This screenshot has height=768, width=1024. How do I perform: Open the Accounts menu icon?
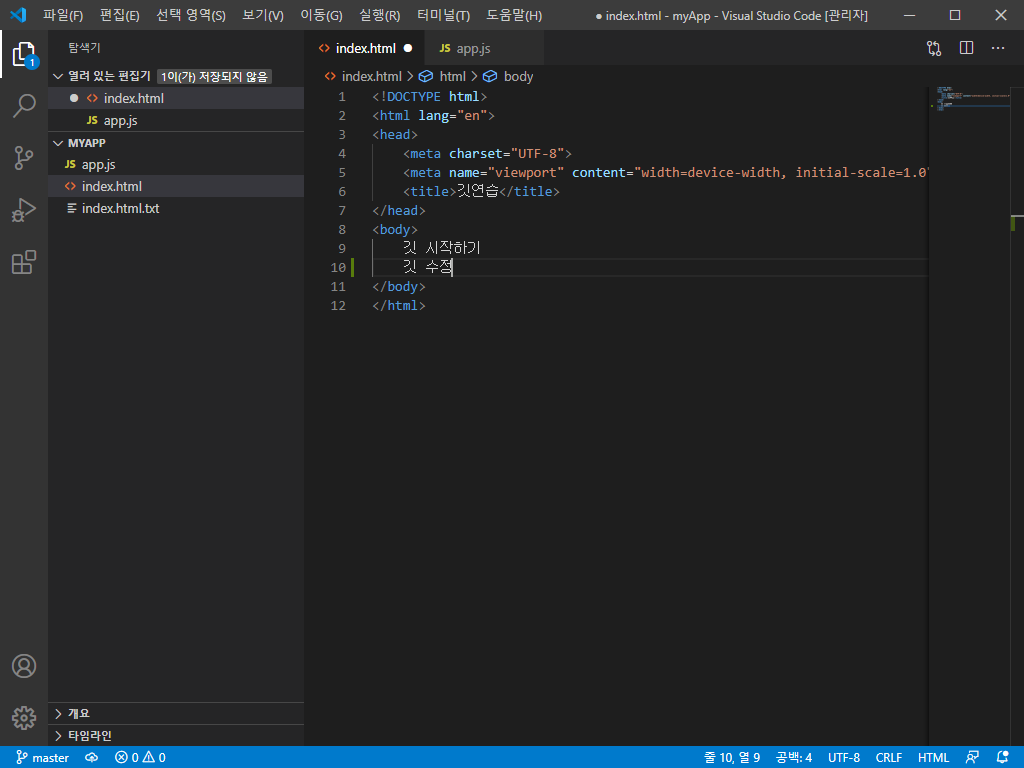[24, 665]
